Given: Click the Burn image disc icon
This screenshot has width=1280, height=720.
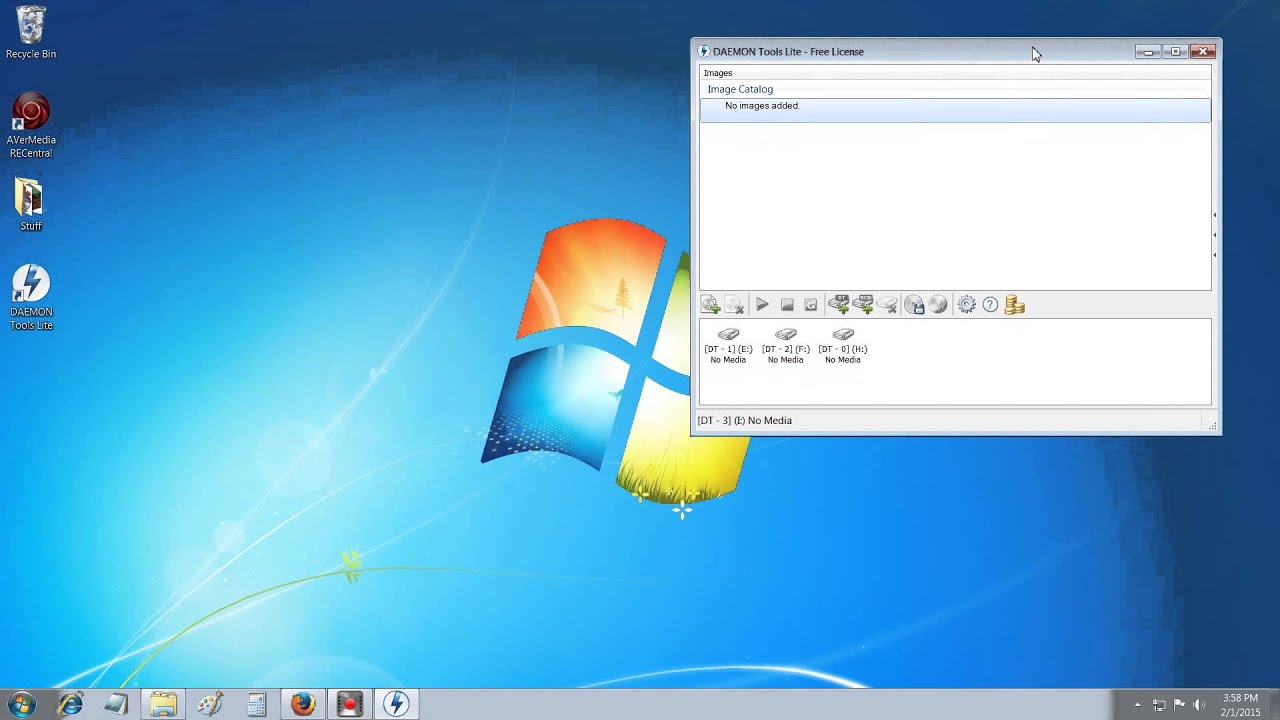Looking at the screenshot, I should click(938, 305).
